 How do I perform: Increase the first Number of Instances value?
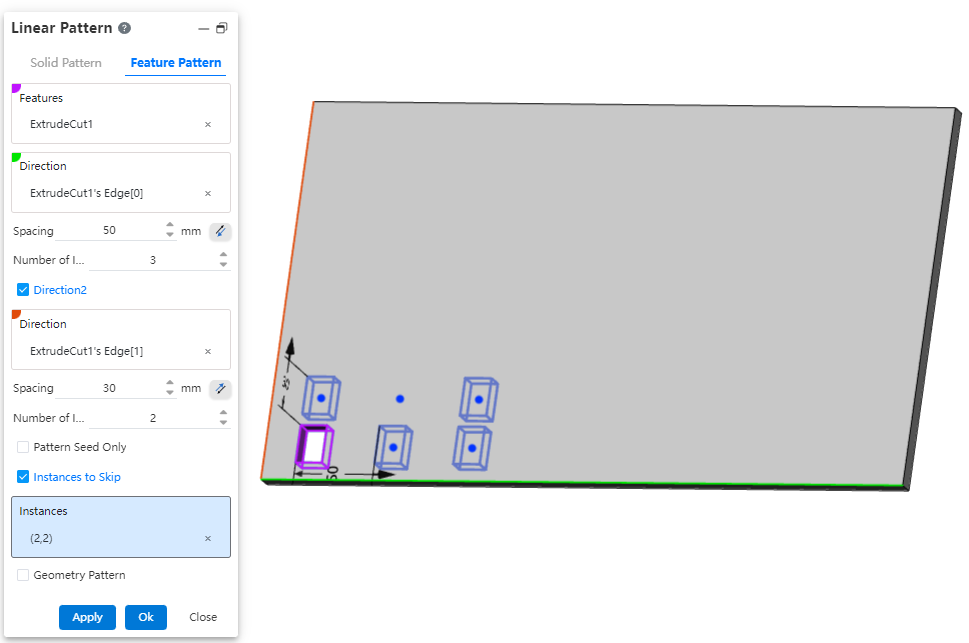pyautogui.click(x=223, y=255)
